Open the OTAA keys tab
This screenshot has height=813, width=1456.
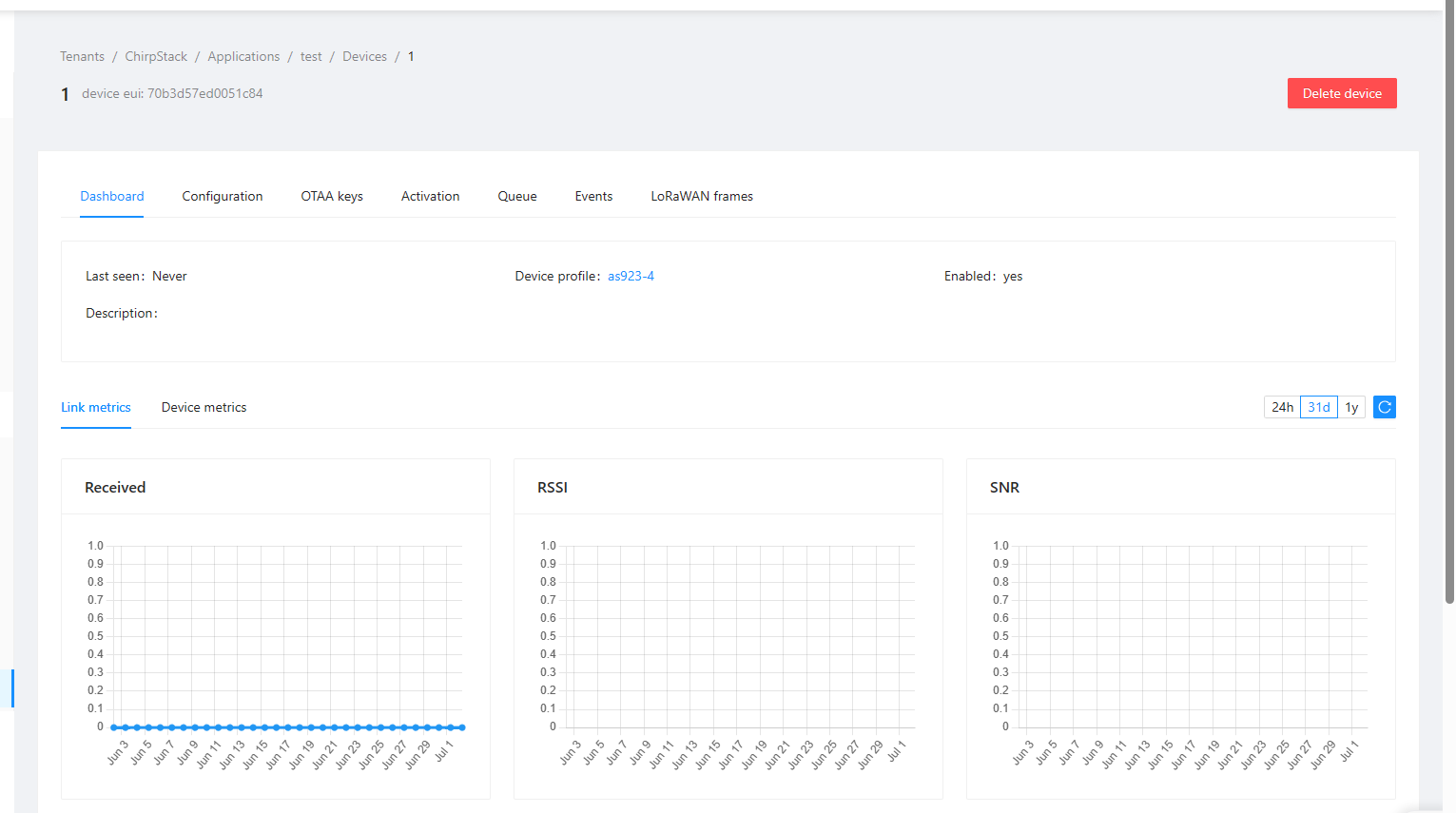[x=332, y=196]
